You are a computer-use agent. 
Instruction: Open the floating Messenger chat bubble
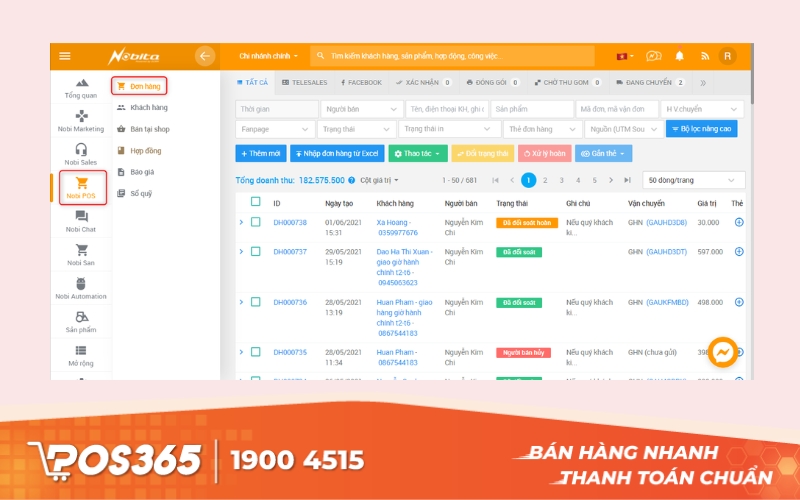click(x=723, y=352)
